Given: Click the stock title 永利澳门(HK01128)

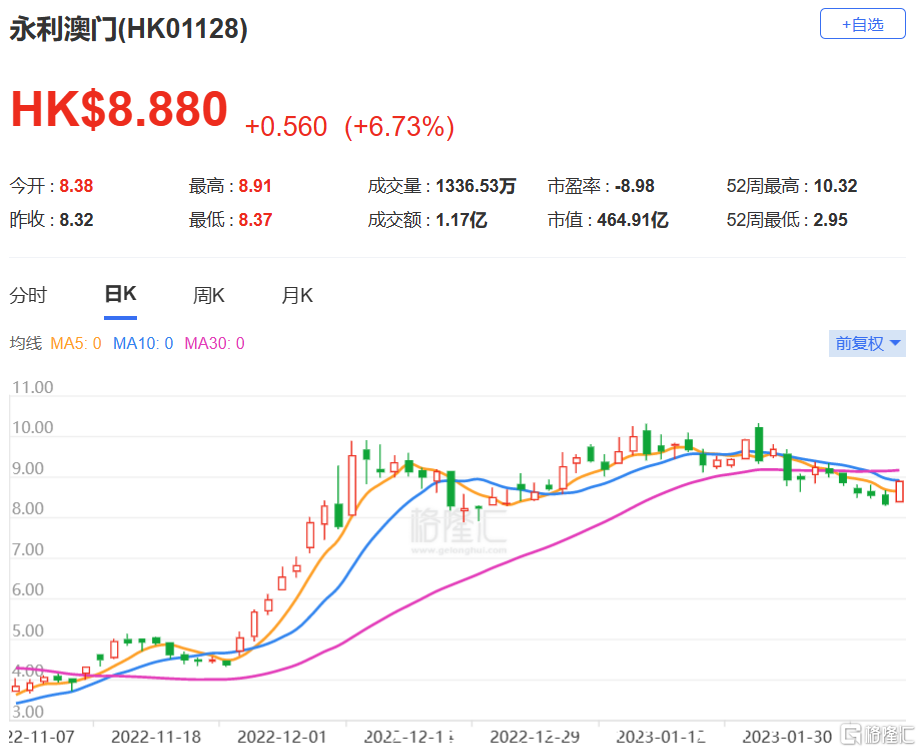Looking at the screenshot, I should [128, 29].
